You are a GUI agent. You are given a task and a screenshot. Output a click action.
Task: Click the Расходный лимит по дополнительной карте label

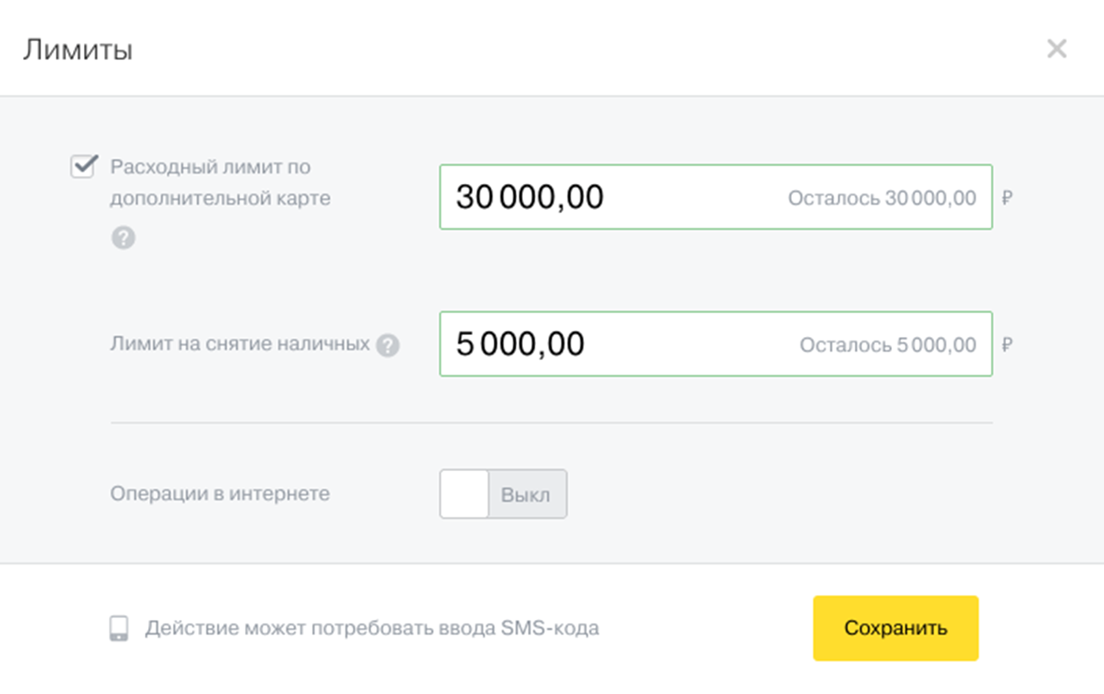(x=220, y=182)
